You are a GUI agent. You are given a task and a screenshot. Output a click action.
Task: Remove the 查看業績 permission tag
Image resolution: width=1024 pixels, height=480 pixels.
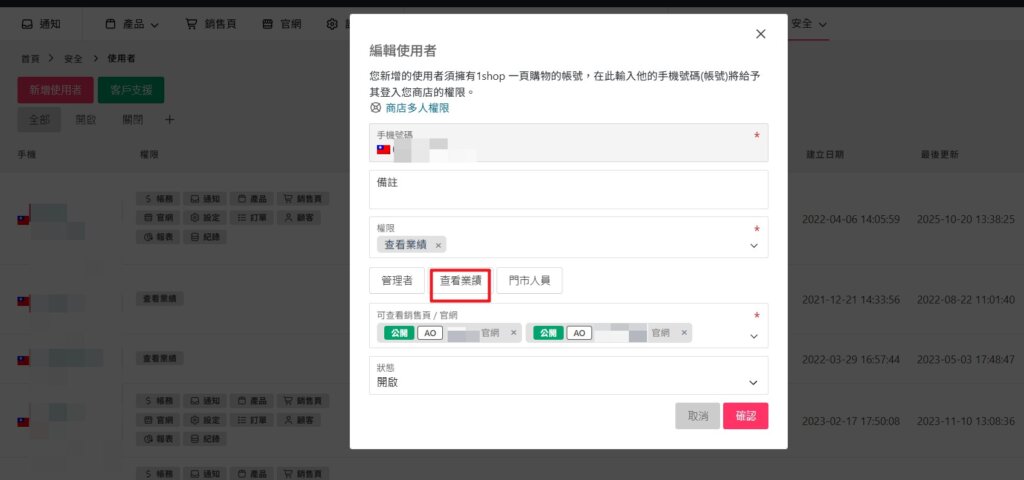[x=438, y=245]
